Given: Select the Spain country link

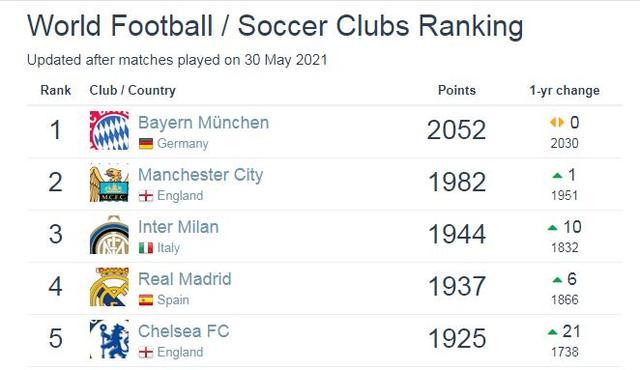Looking at the screenshot, I should [173, 300].
